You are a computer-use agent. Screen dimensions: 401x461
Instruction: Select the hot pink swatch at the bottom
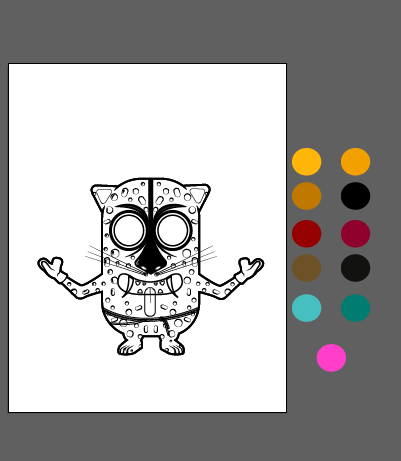(331, 358)
